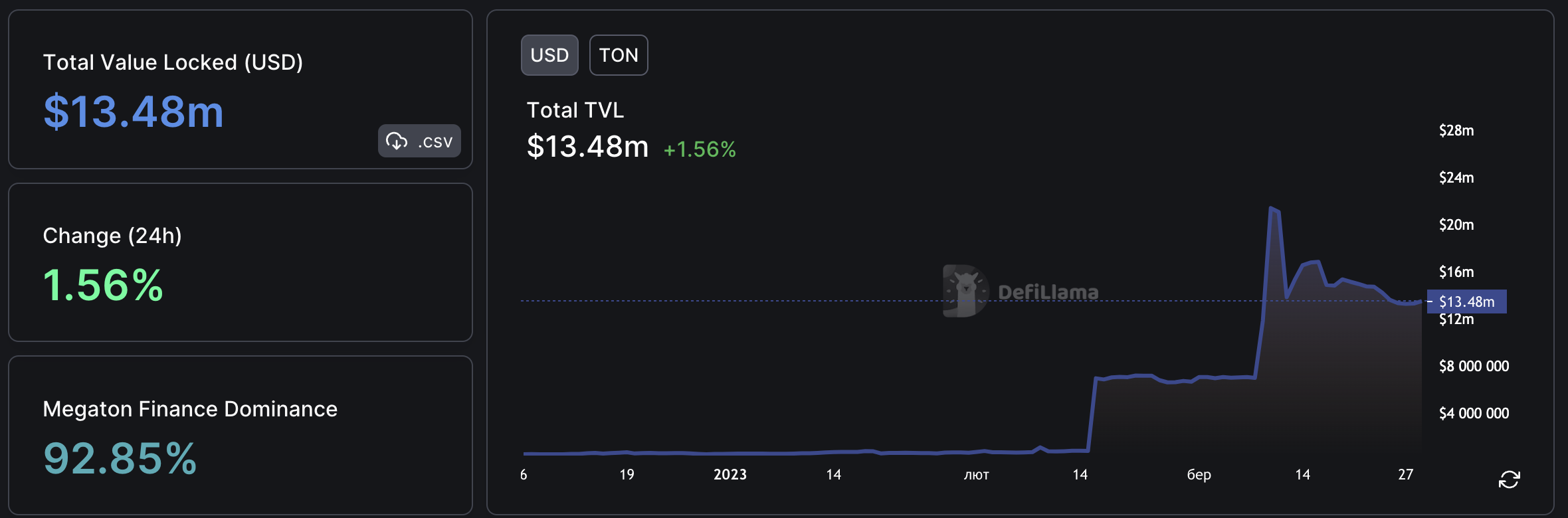The image size is (1568, 518).
Task: Click the blue $13.48m Total Value Locked figure
Action: (x=134, y=112)
